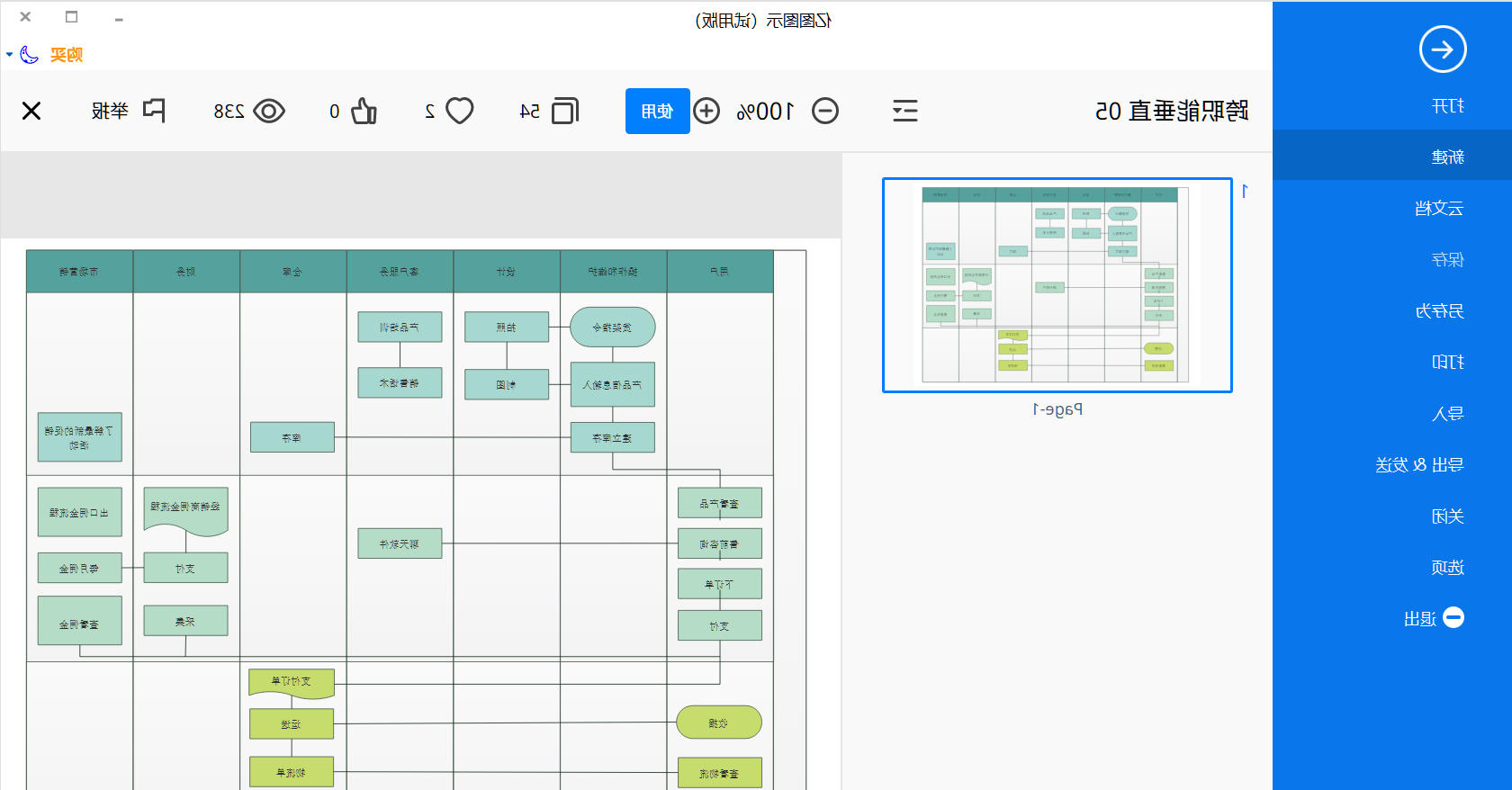Image resolution: width=1512 pixels, height=790 pixels.
Task: Select the 支付 box in 用户 lane
Action: click(720, 625)
